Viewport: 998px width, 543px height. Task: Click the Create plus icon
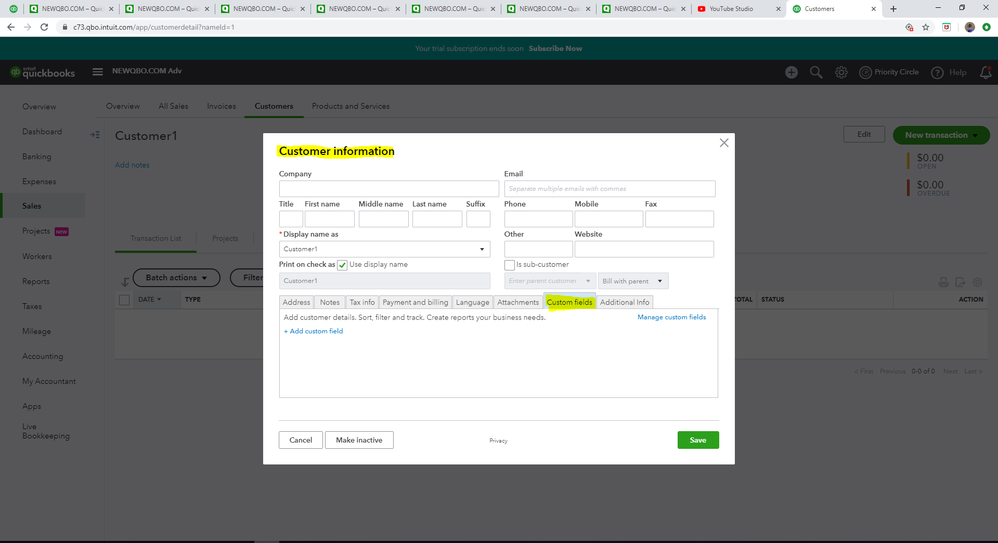pyautogui.click(x=791, y=73)
